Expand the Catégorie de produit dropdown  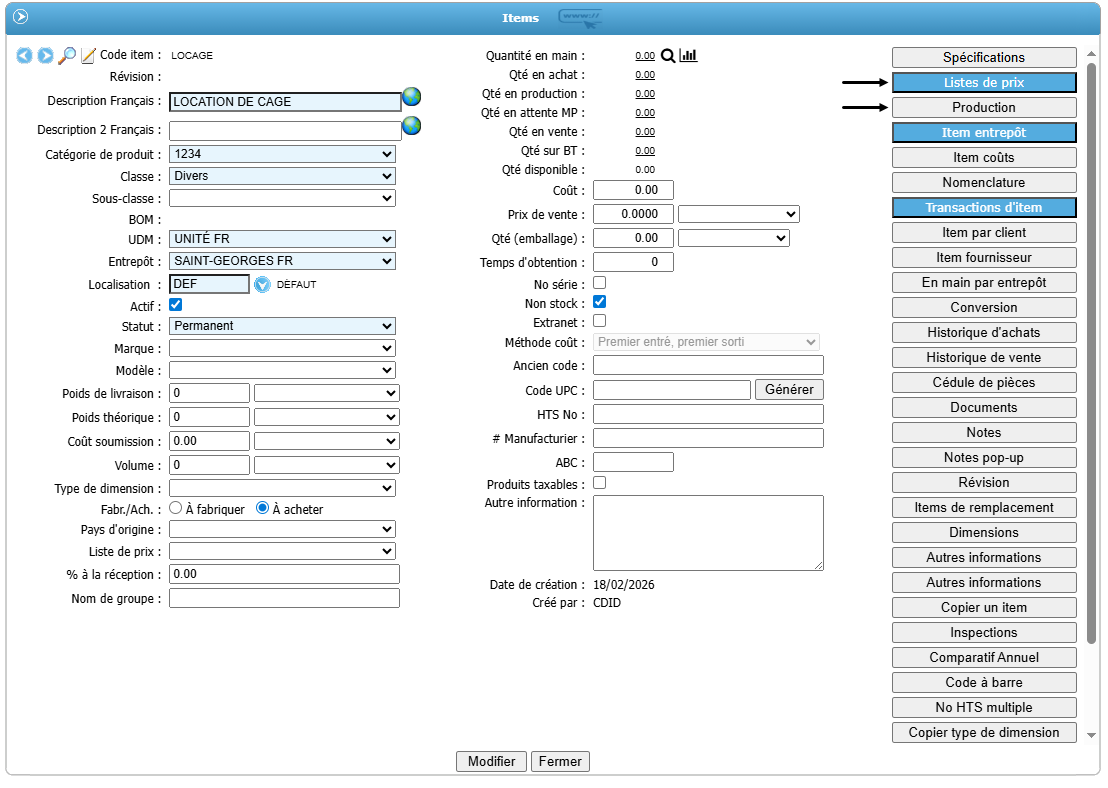282,154
